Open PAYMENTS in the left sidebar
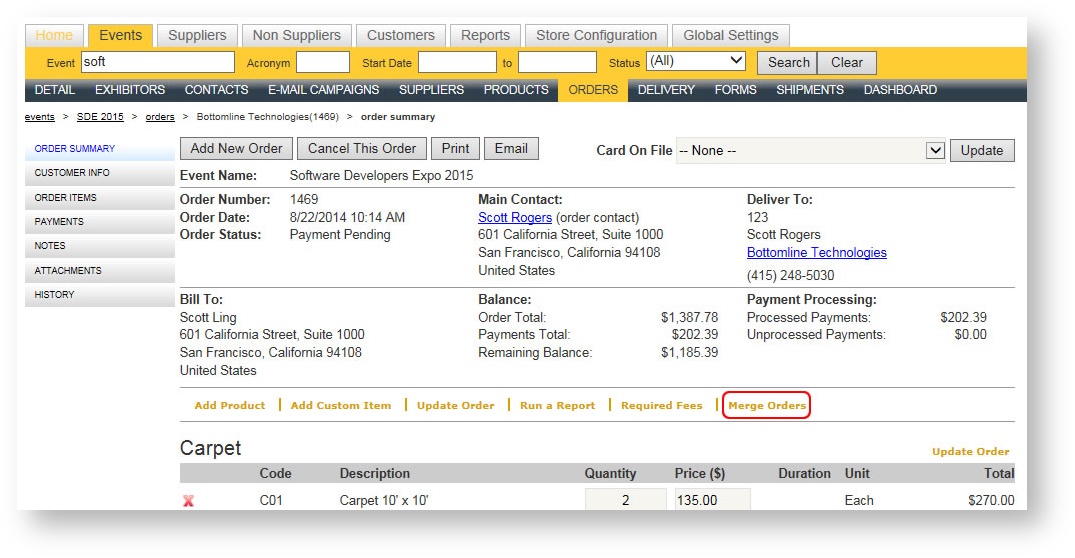Screen dimensions: 1075x558 coord(59,222)
